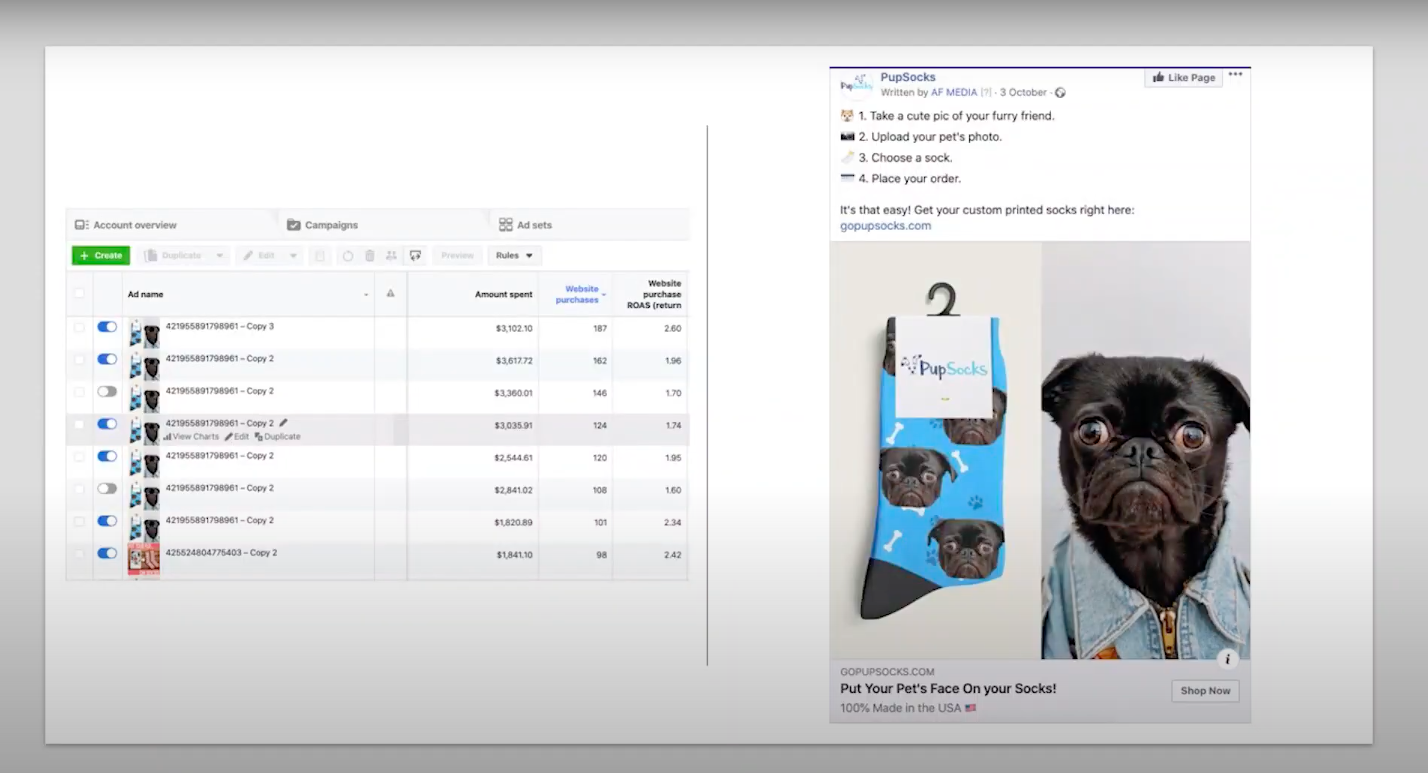
Task: Click the pencil icon beside the highlighted Copy 2 name
Action: [x=283, y=423]
